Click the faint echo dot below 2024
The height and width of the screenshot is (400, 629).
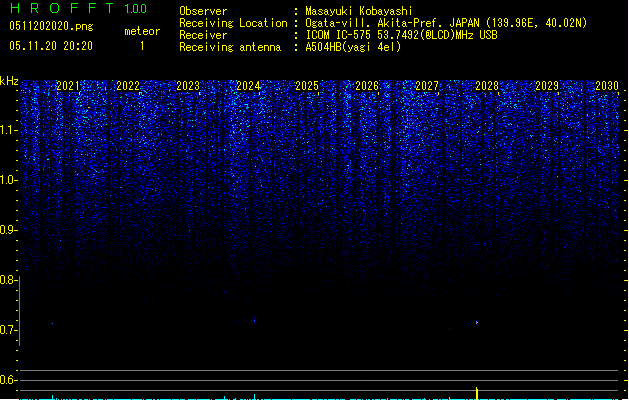pyautogui.click(x=255, y=320)
